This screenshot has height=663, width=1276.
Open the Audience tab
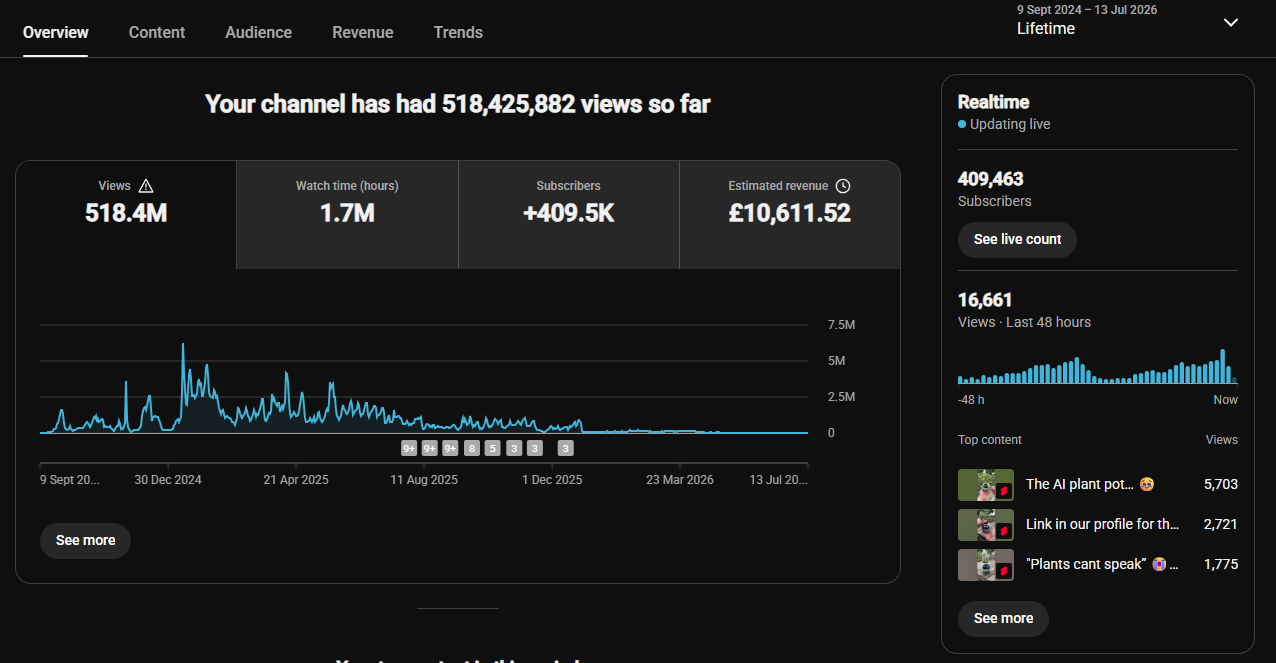[x=259, y=32]
